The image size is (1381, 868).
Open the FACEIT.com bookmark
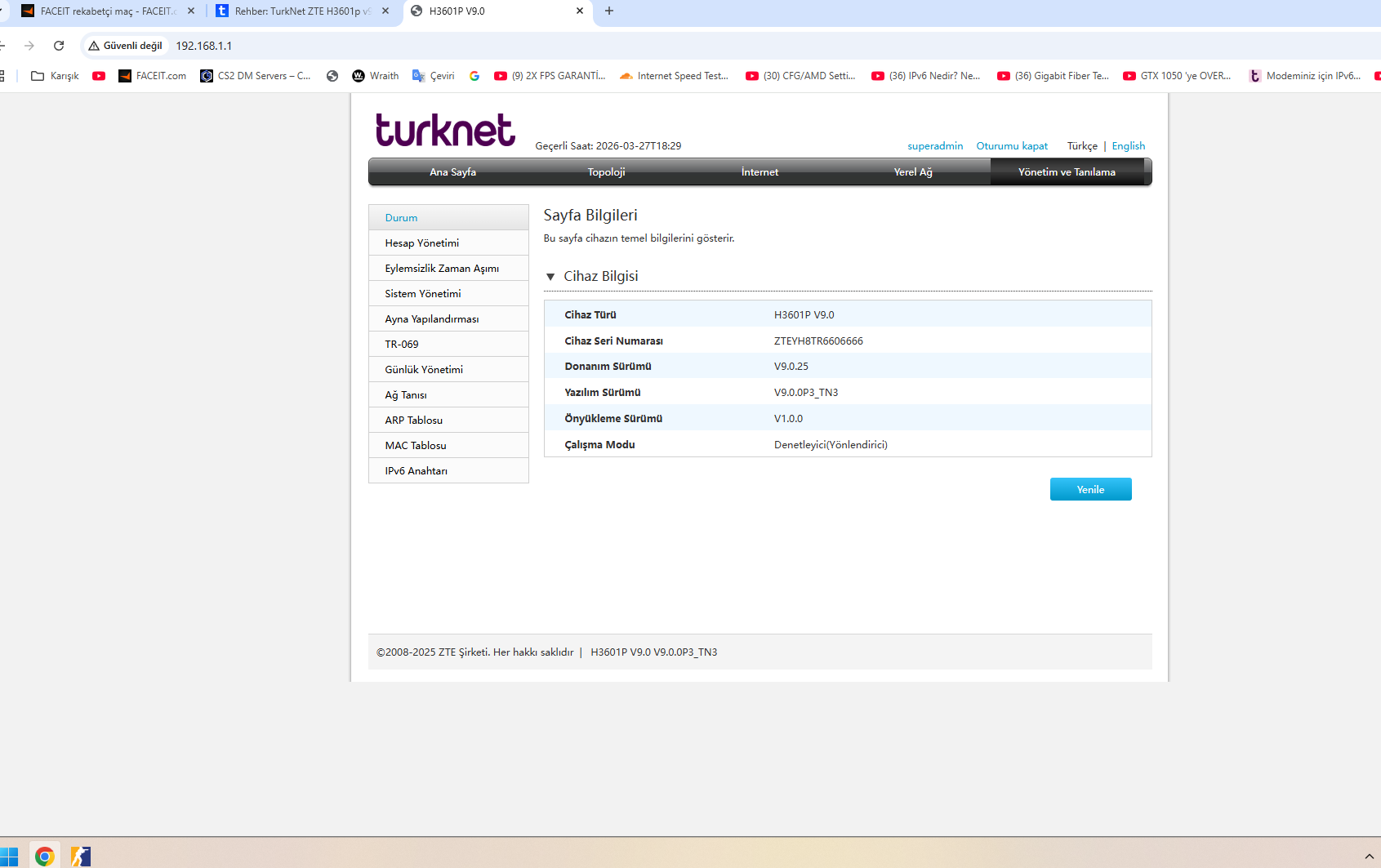tap(153, 76)
